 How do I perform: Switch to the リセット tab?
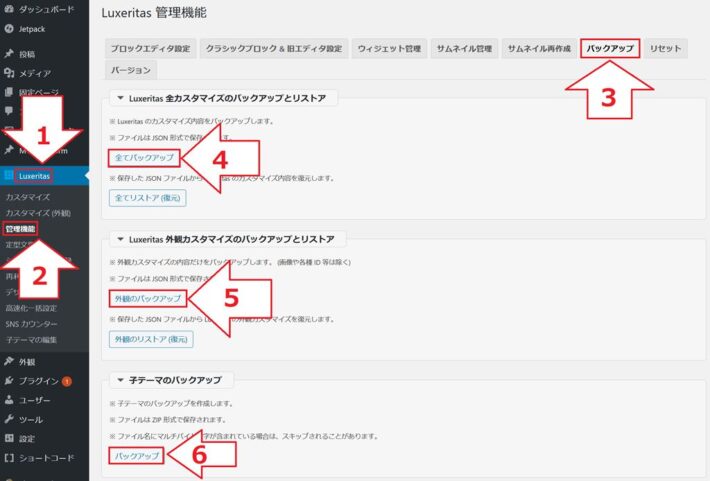pyautogui.click(x=666, y=48)
